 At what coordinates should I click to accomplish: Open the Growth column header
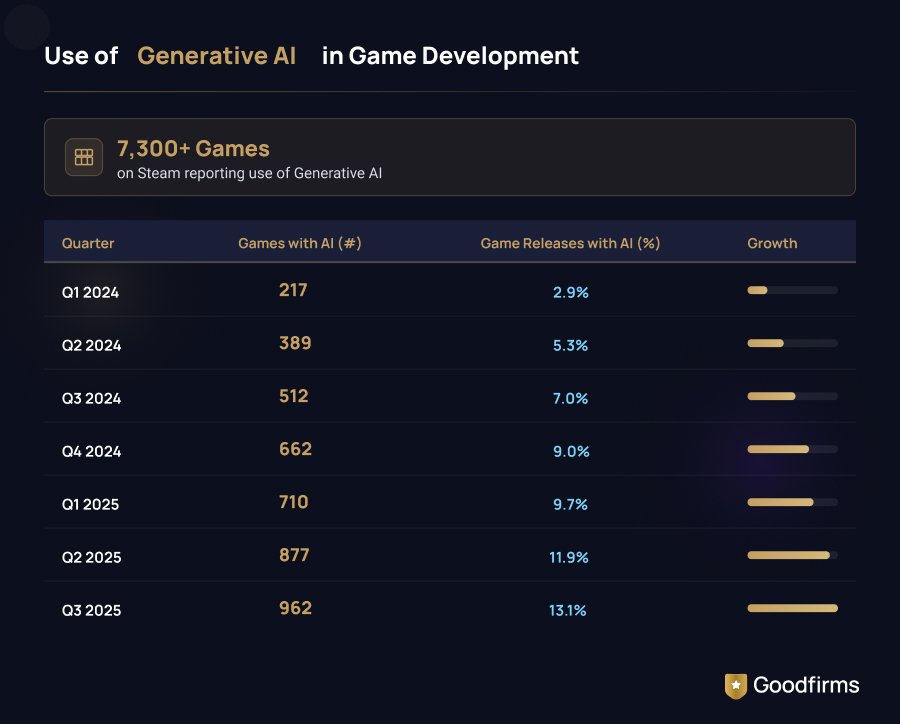point(772,243)
